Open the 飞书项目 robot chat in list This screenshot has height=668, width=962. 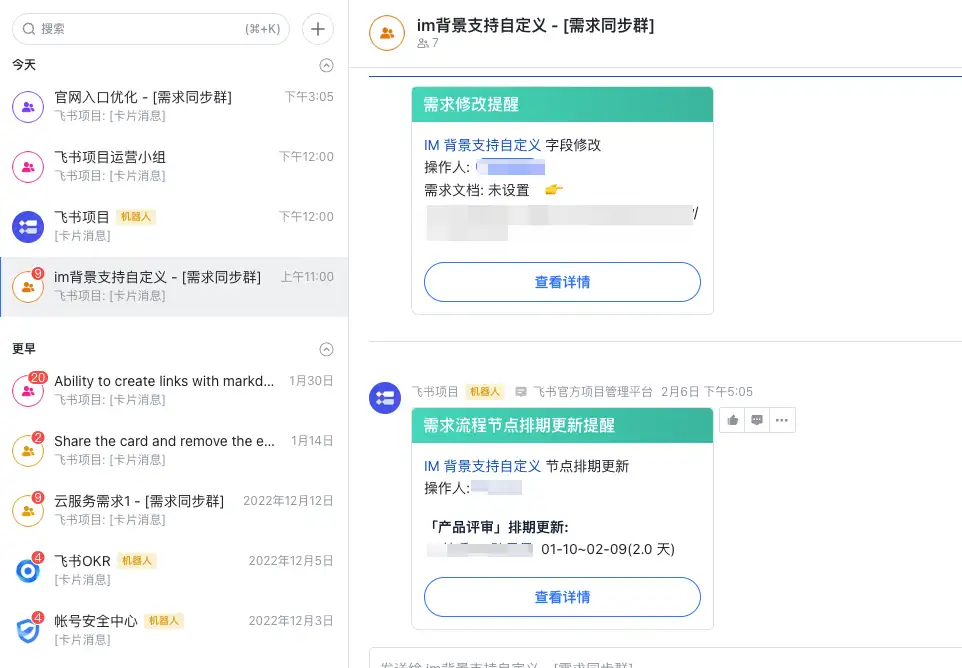tap(174, 227)
